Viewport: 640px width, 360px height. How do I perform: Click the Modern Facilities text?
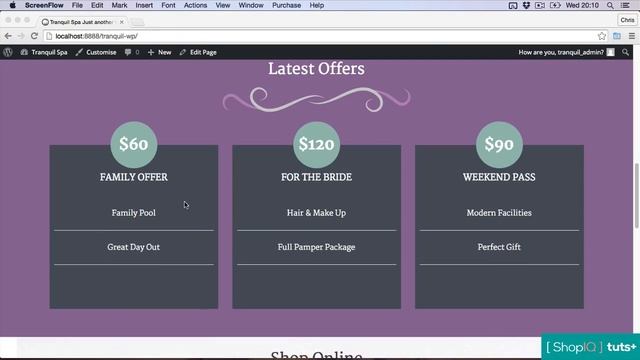(x=499, y=213)
